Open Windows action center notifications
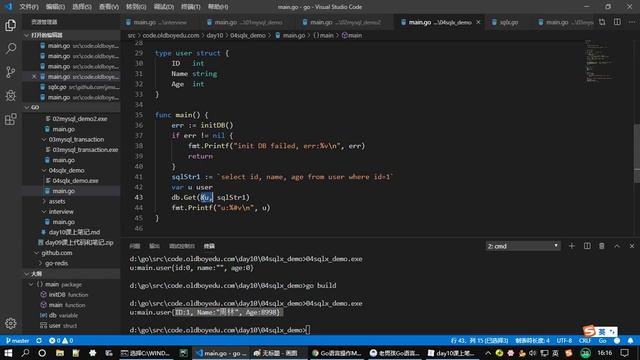Image resolution: width=640 pixels, height=360 pixels. click(x=624, y=353)
